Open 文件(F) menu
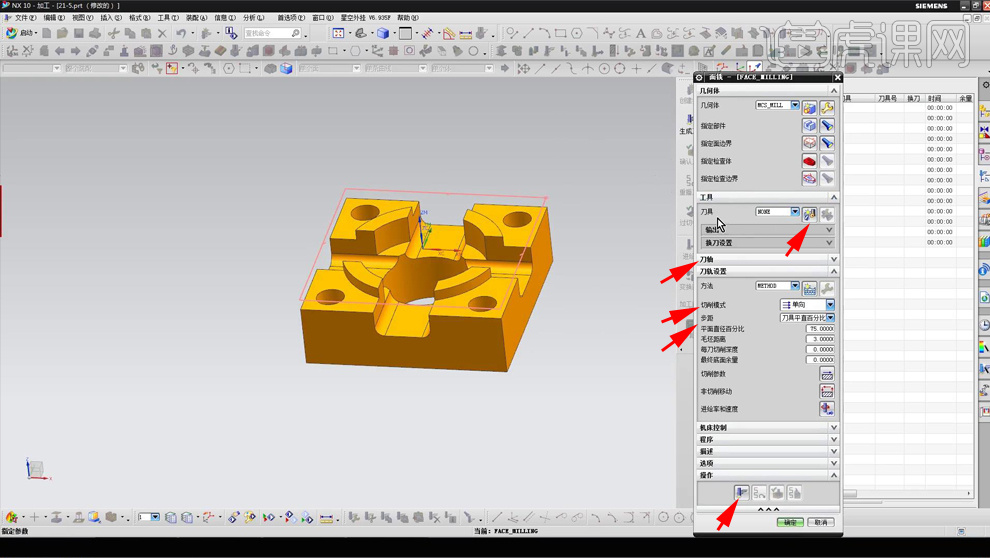The width and height of the screenshot is (990, 558). (x=25, y=18)
